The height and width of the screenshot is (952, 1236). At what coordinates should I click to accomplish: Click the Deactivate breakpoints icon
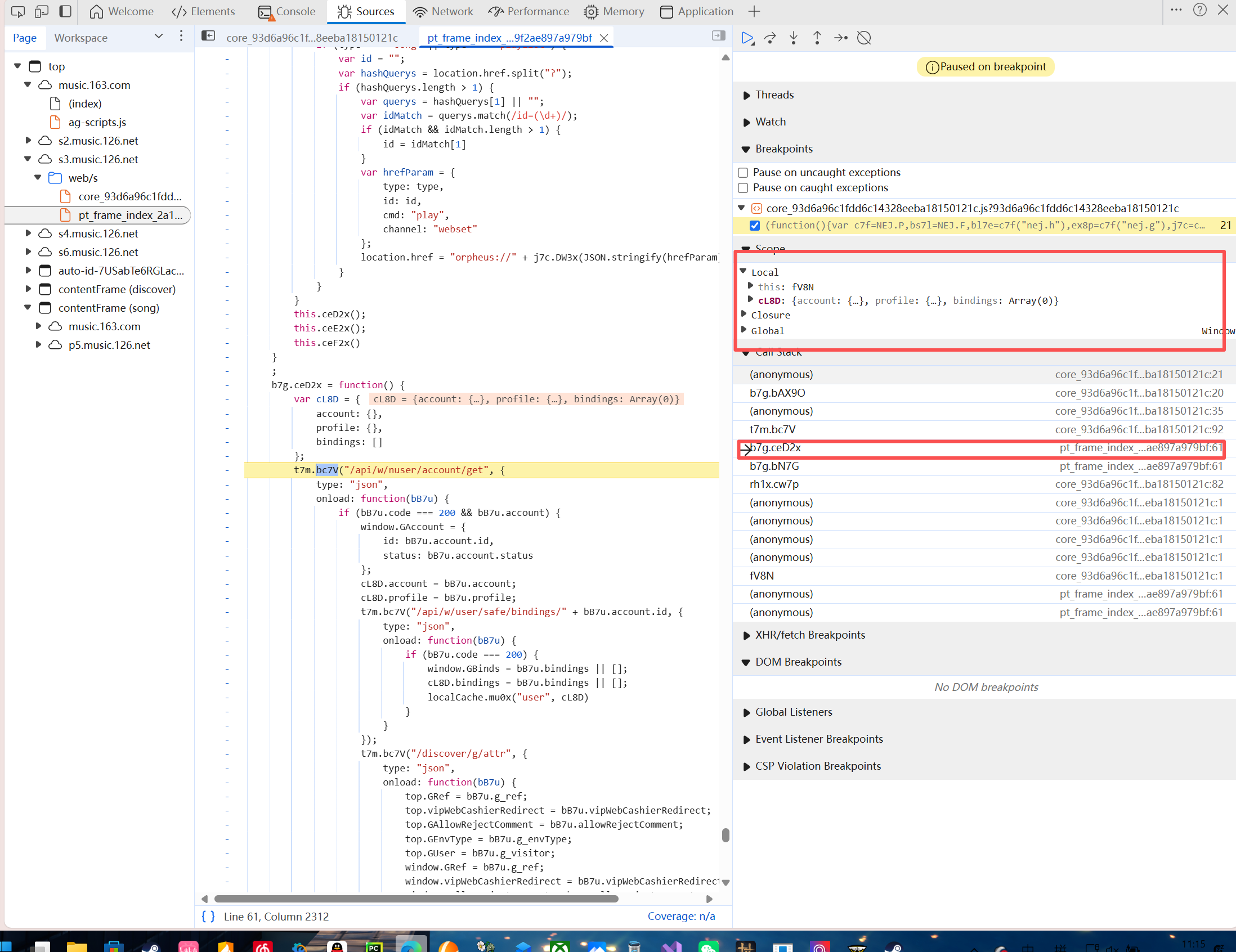[x=863, y=38]
